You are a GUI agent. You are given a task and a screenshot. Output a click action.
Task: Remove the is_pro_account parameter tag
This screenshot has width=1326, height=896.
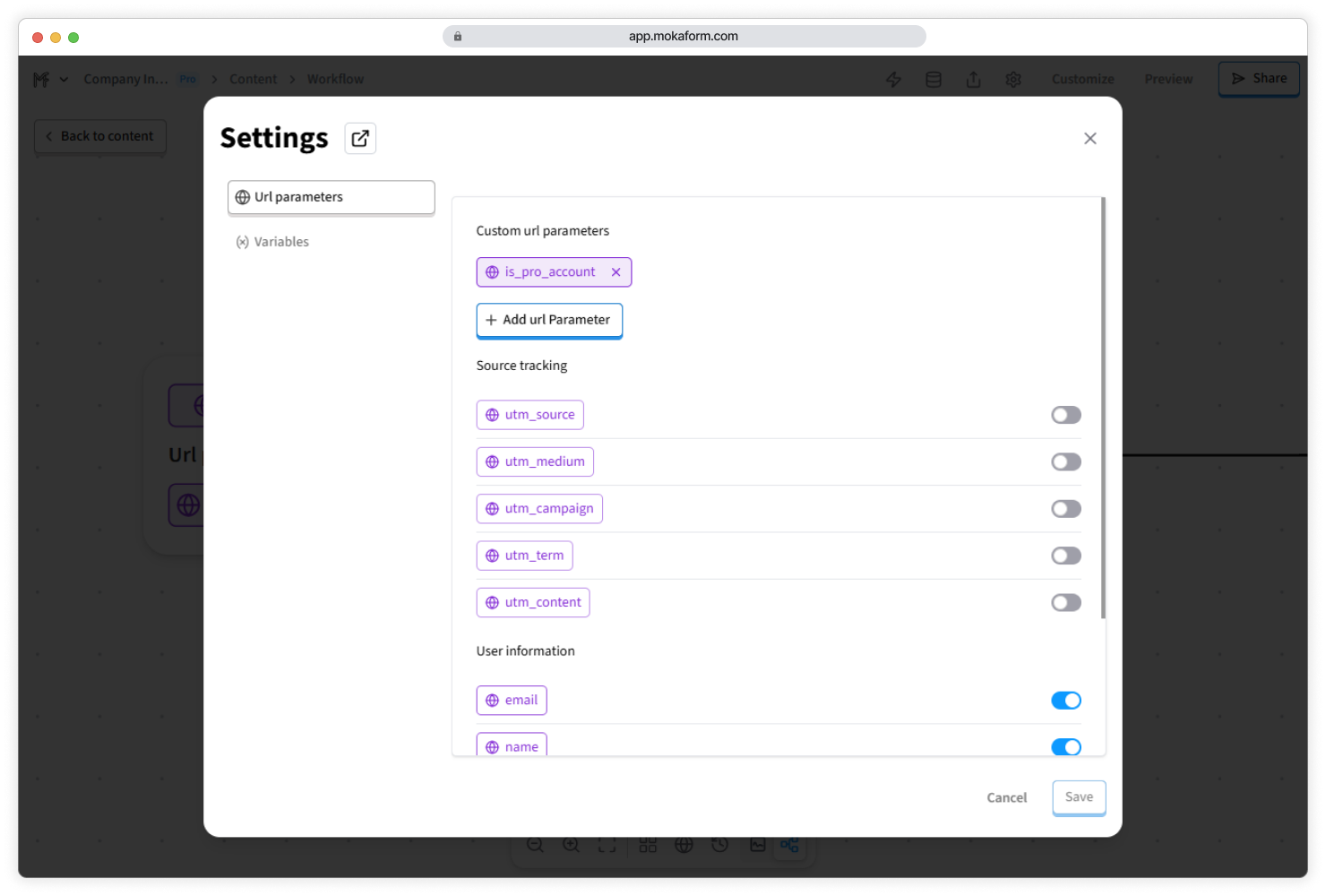tap(616, 272)
